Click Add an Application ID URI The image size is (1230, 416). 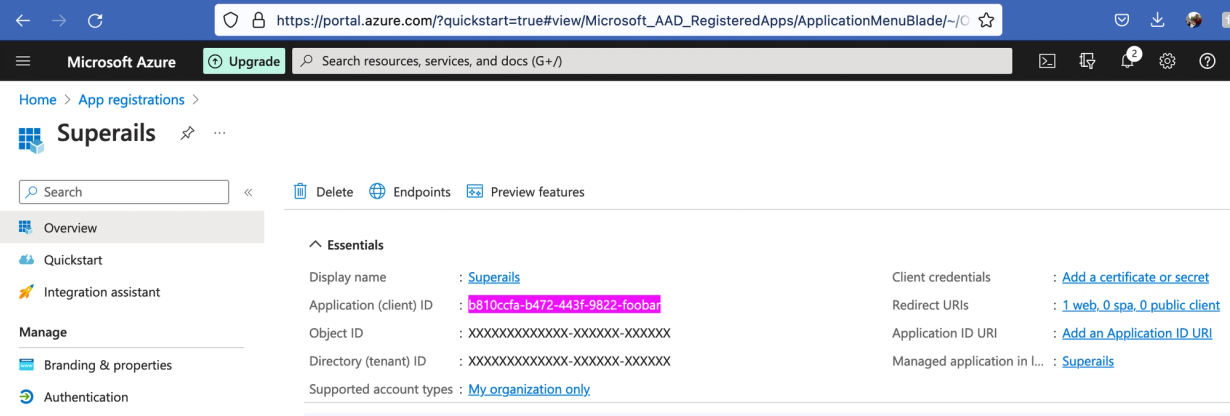tap(1137, 333)
